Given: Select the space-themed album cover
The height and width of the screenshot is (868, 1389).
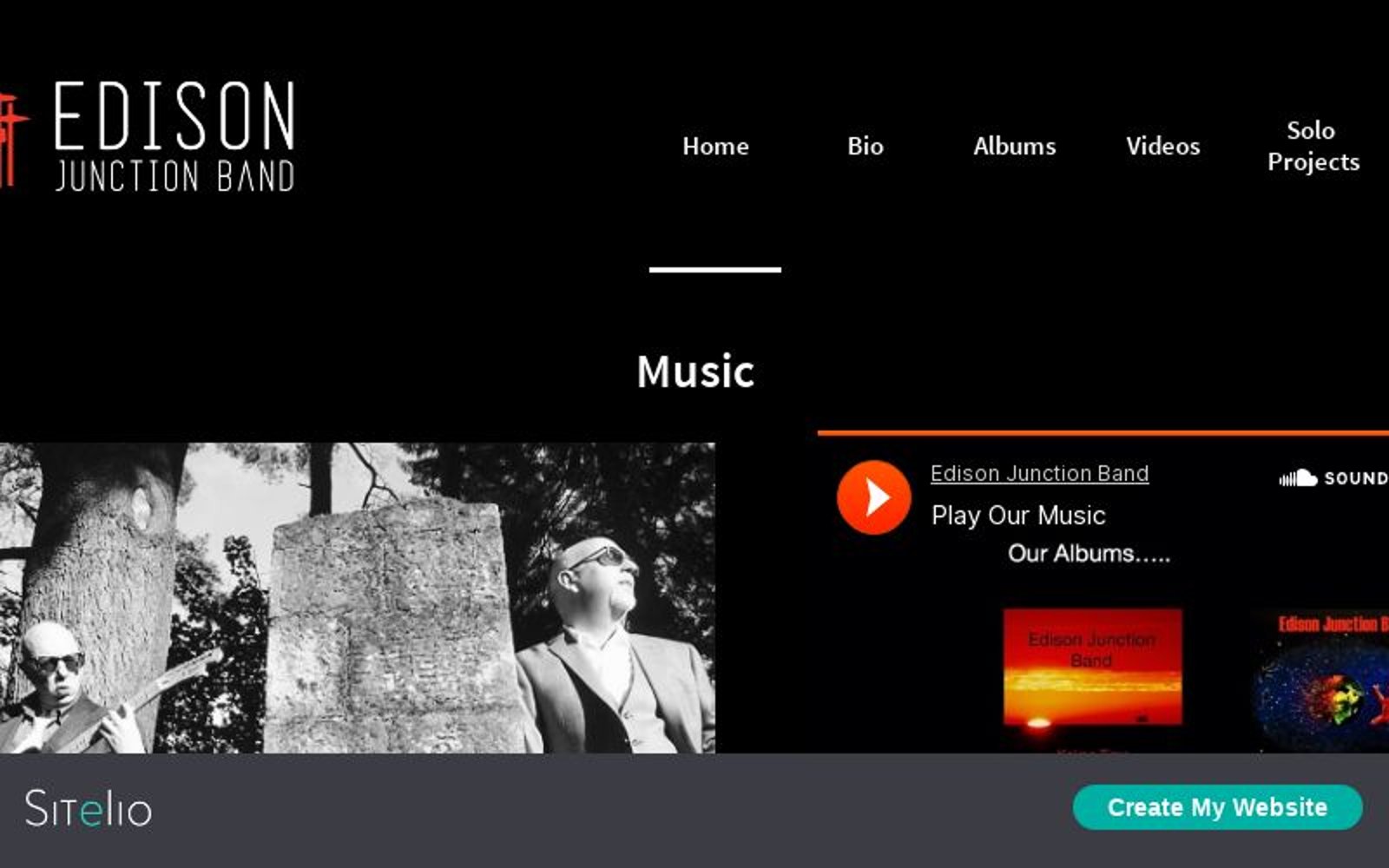Looking at the screenshot, I should (1321, 681).
